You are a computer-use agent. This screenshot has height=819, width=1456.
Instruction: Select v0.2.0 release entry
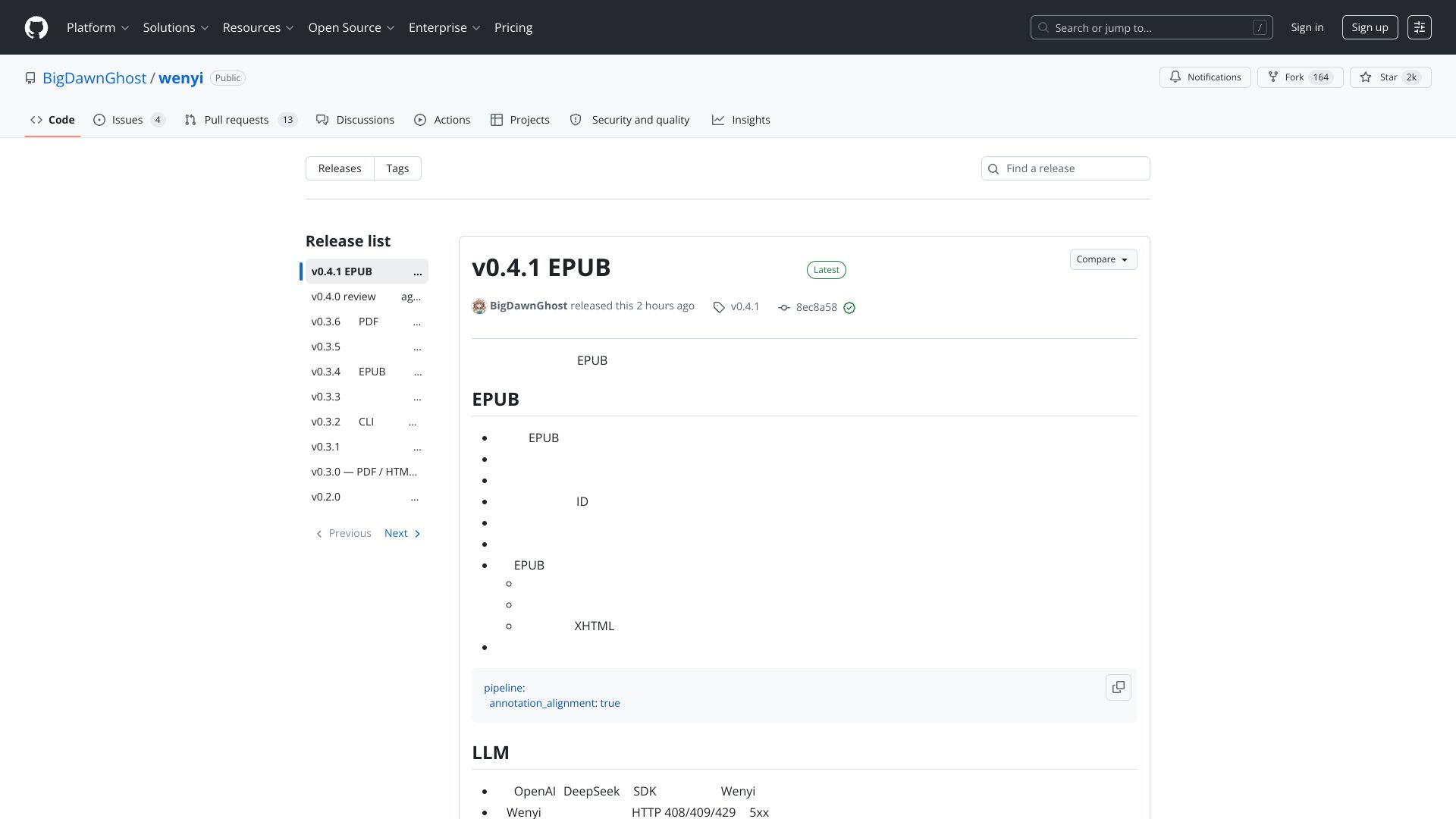(x=367, y=497)
